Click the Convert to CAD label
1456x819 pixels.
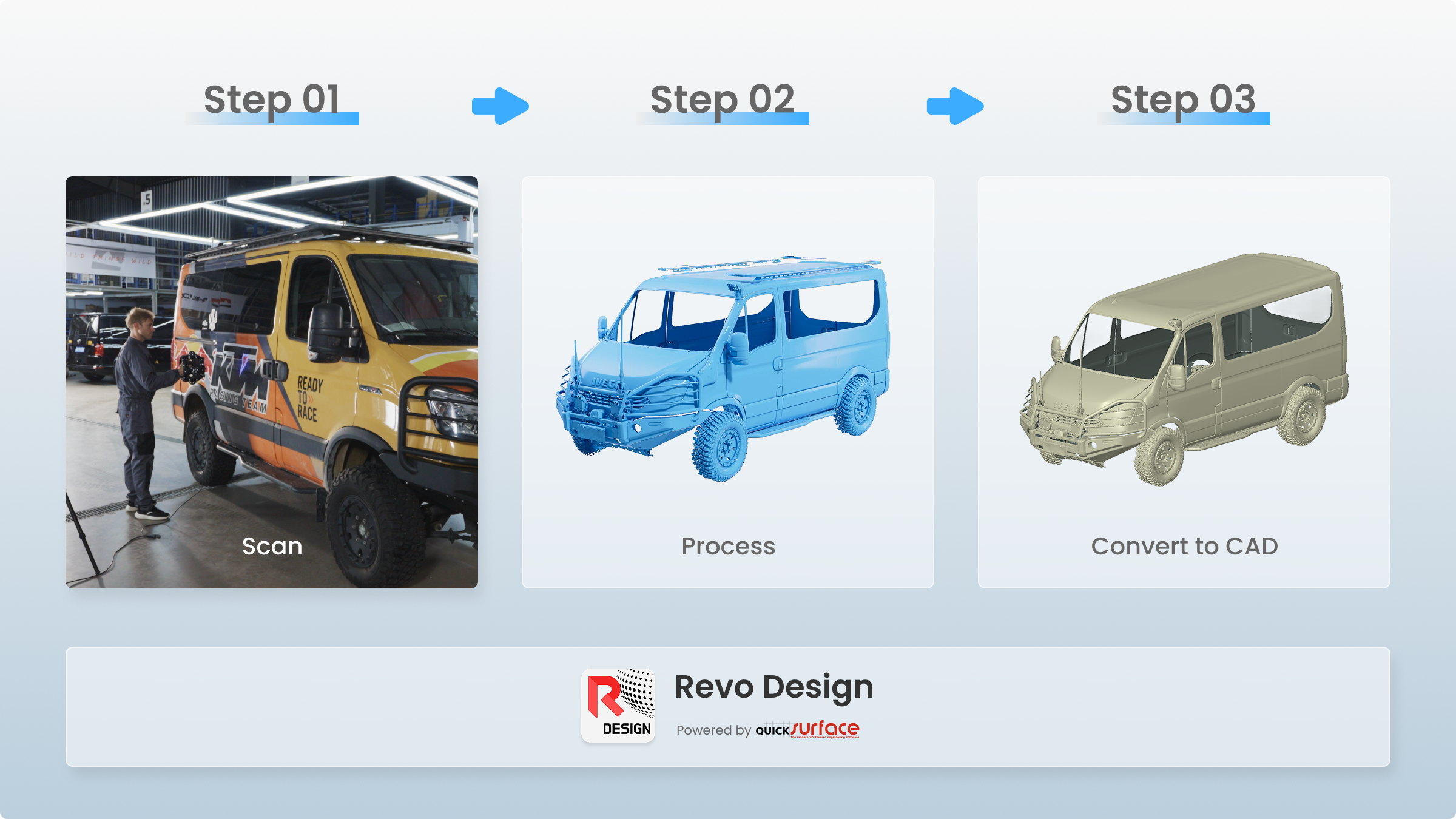(x=1184, y=547)
